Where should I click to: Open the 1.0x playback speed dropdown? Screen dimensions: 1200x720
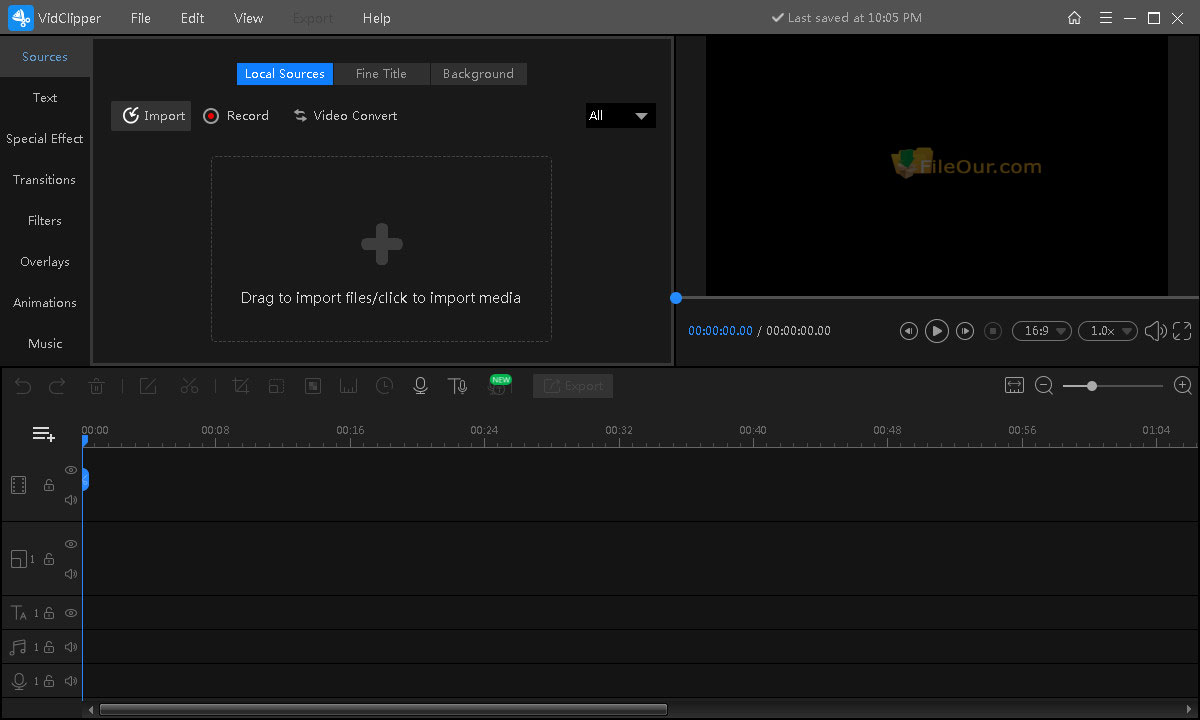[x=1107, y=330]
